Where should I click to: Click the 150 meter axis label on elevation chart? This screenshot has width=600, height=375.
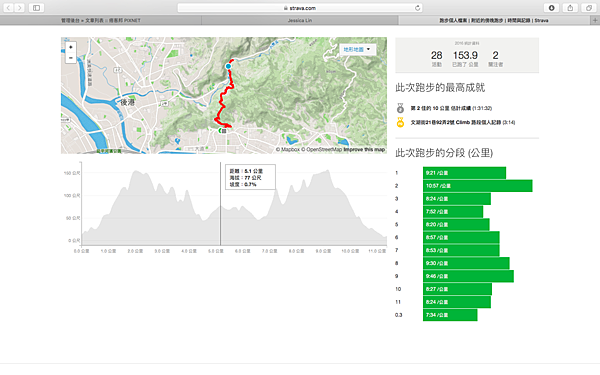click(x=72, y=173)
